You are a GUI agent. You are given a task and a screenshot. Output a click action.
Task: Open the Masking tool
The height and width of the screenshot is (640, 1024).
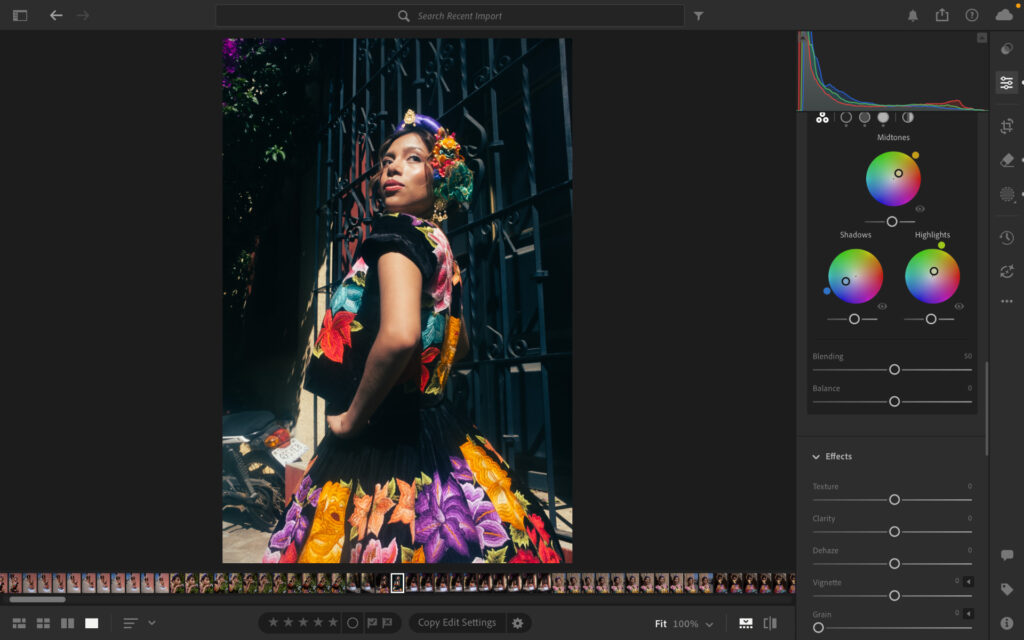click(1006, 194)
